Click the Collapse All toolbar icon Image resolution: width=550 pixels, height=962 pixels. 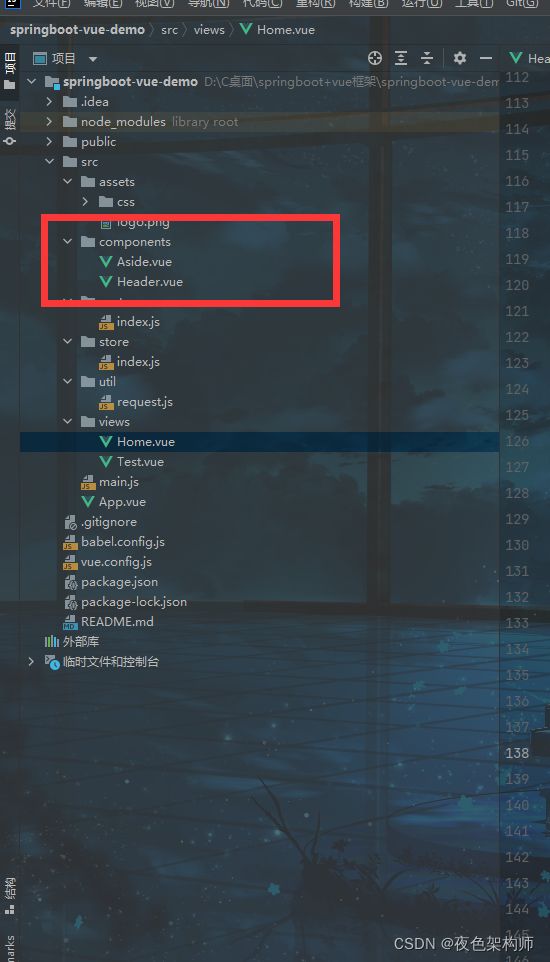[427, 58]
